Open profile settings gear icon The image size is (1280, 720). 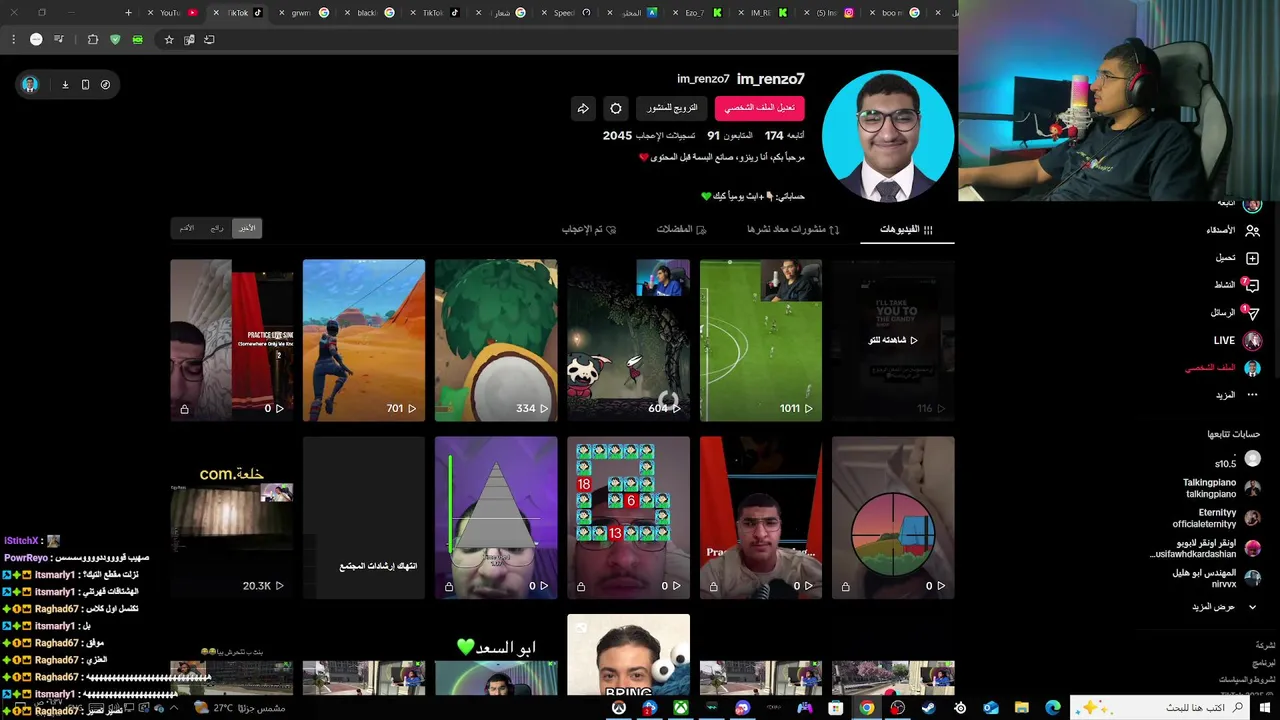pyautogui.click(x=616, y=108)
